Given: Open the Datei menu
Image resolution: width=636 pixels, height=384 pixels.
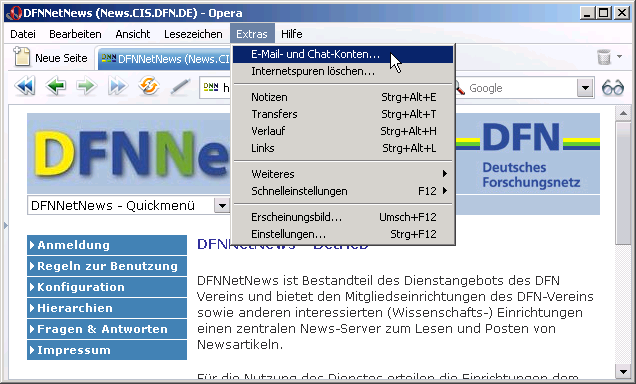Looking at the screenshot, I should coord(23,34).
